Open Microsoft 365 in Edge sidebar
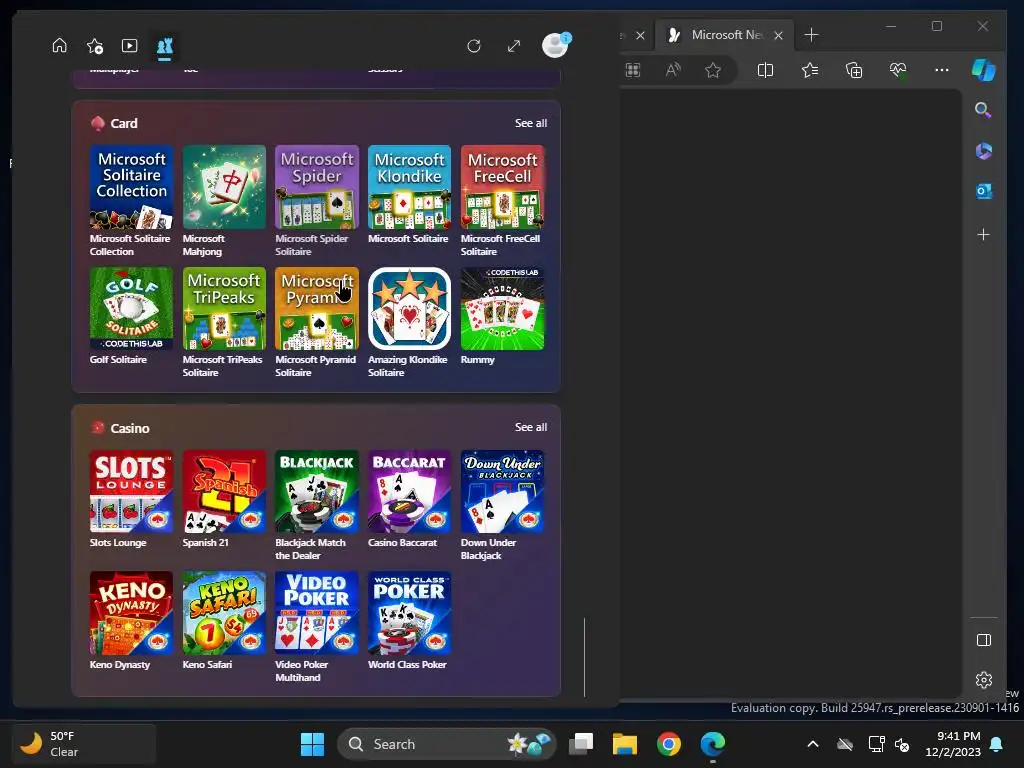This screenshot has width=1024, height=768. pyautogui.click(x=984, y=151)
